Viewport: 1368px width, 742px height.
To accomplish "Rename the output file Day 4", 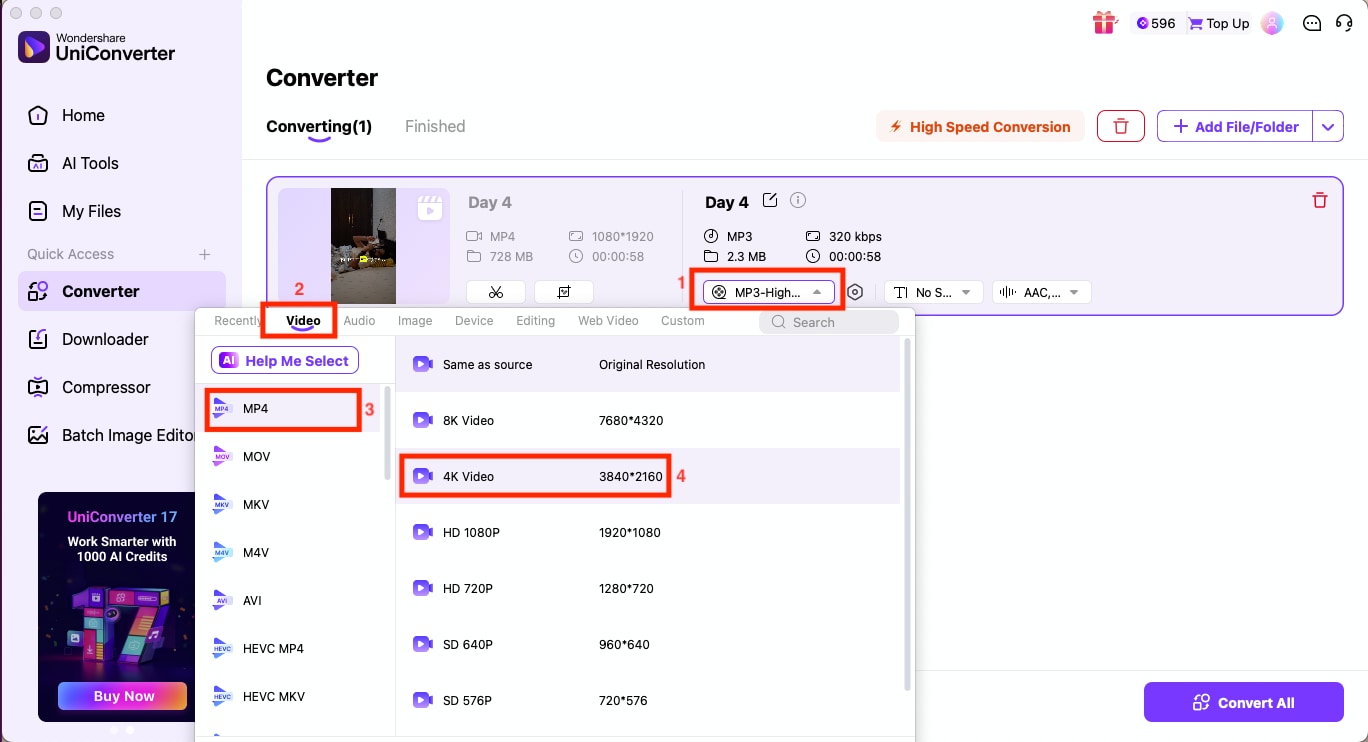I will click(770, 200).
